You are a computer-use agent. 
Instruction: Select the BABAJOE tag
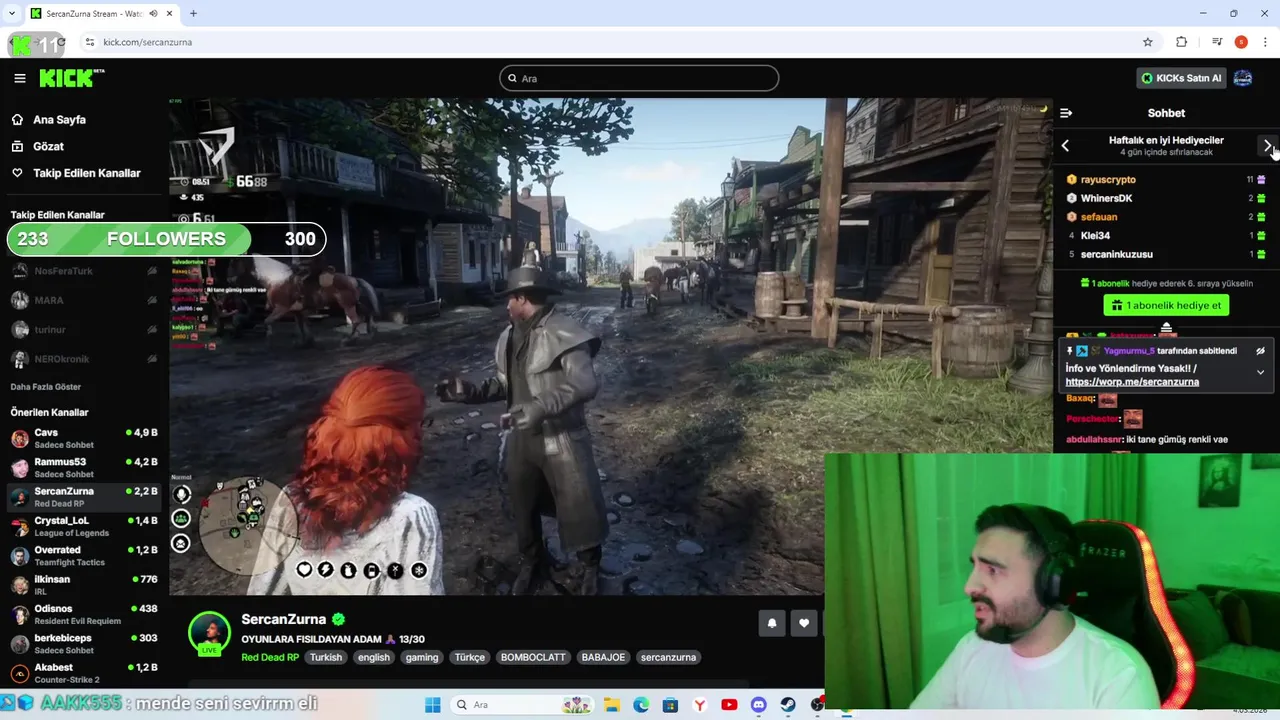tap(603, 657)
